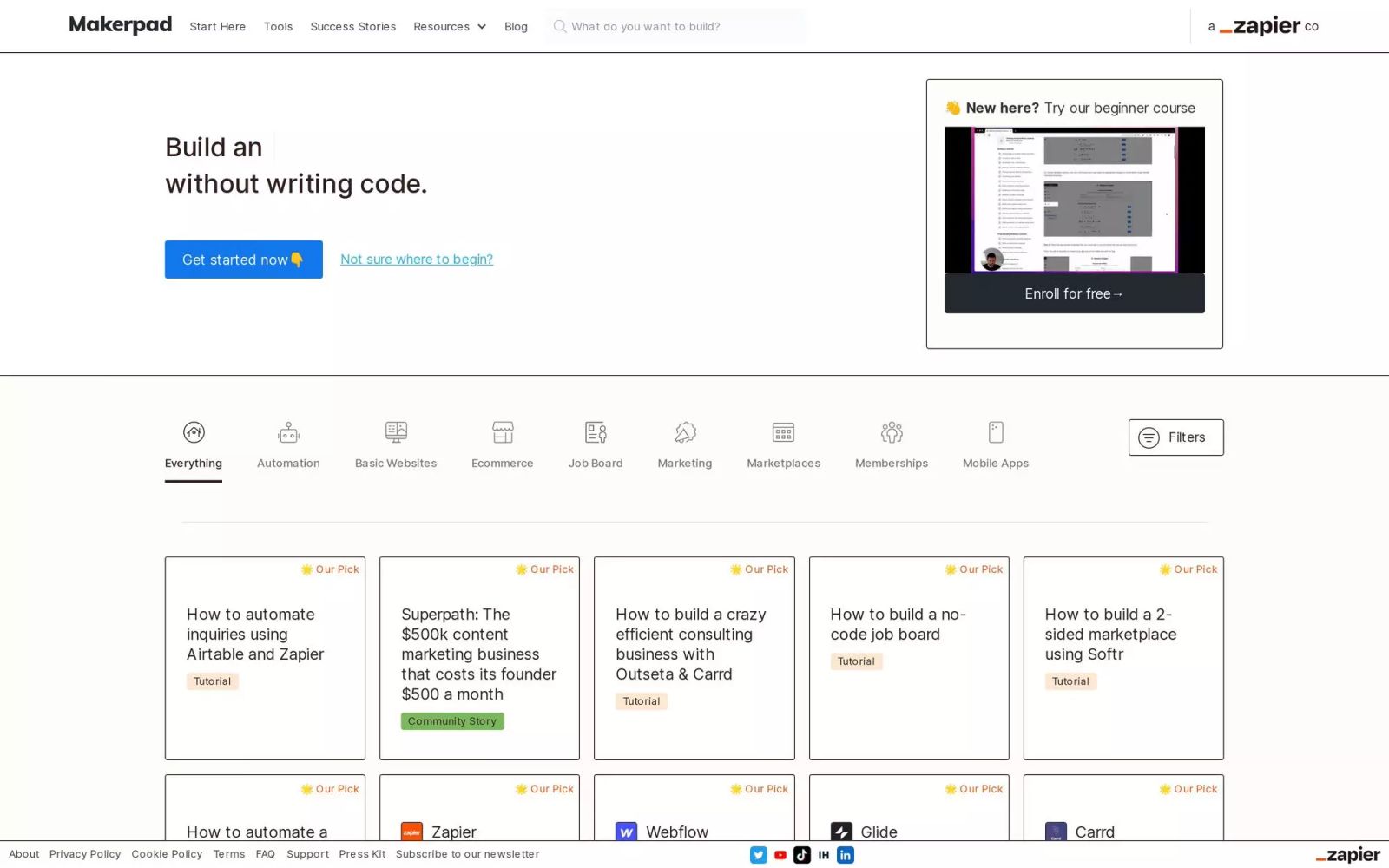The width and height of the screenshot is (1389, 868).
Task: Choose the Basic Websites category icon
Action: click(x=396, y=432)
